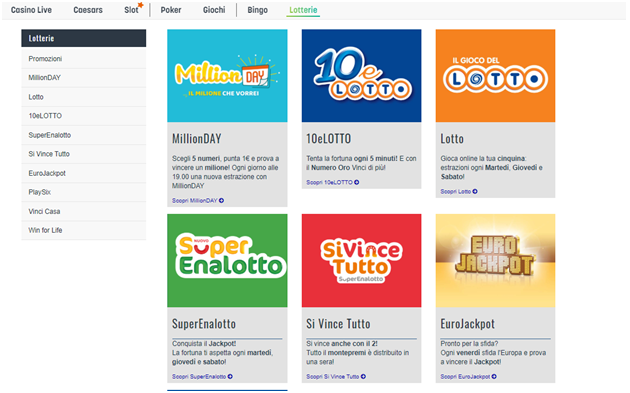Image resolution: width=630 pixels, height=393 pixels.
Task: Open 10eLOTTO from the sidebar list
Action: [84, 116]
